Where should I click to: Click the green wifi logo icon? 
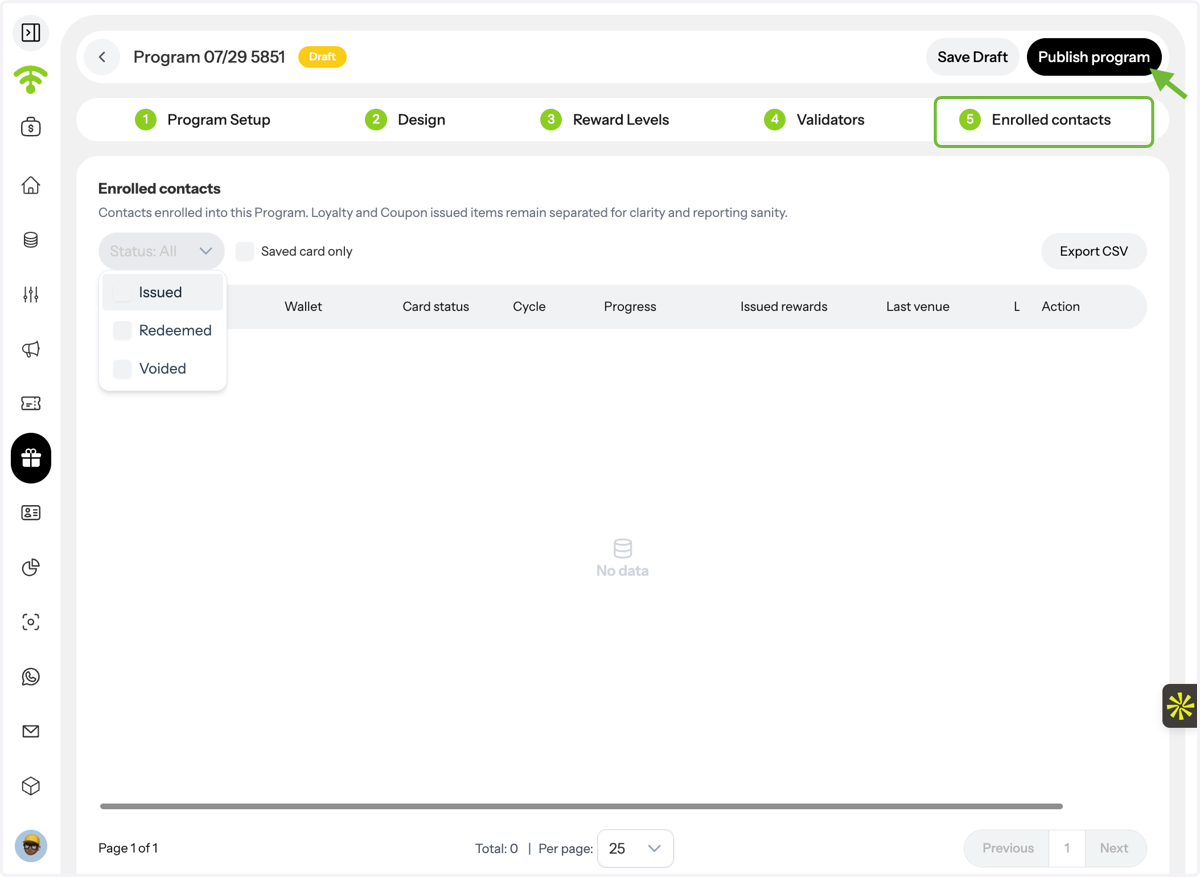(31, 79)
